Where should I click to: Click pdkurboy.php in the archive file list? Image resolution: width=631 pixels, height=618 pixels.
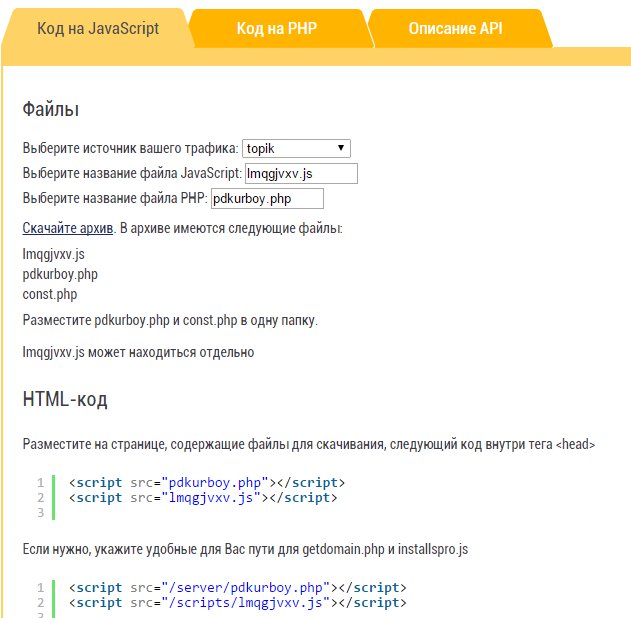(x=60, y=274)
